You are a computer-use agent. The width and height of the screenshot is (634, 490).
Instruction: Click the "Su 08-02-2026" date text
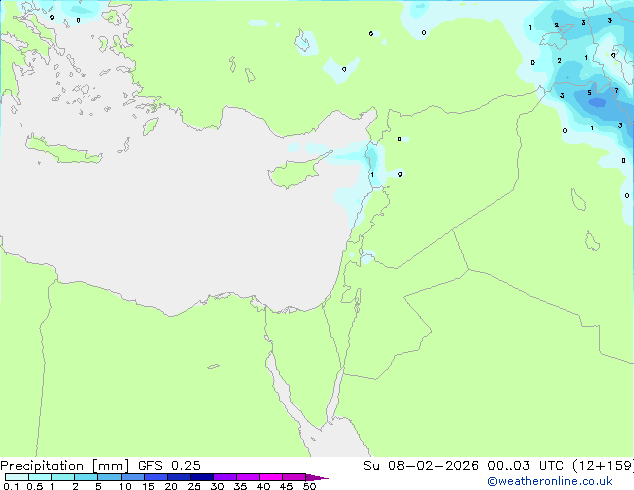click(421, 466)
